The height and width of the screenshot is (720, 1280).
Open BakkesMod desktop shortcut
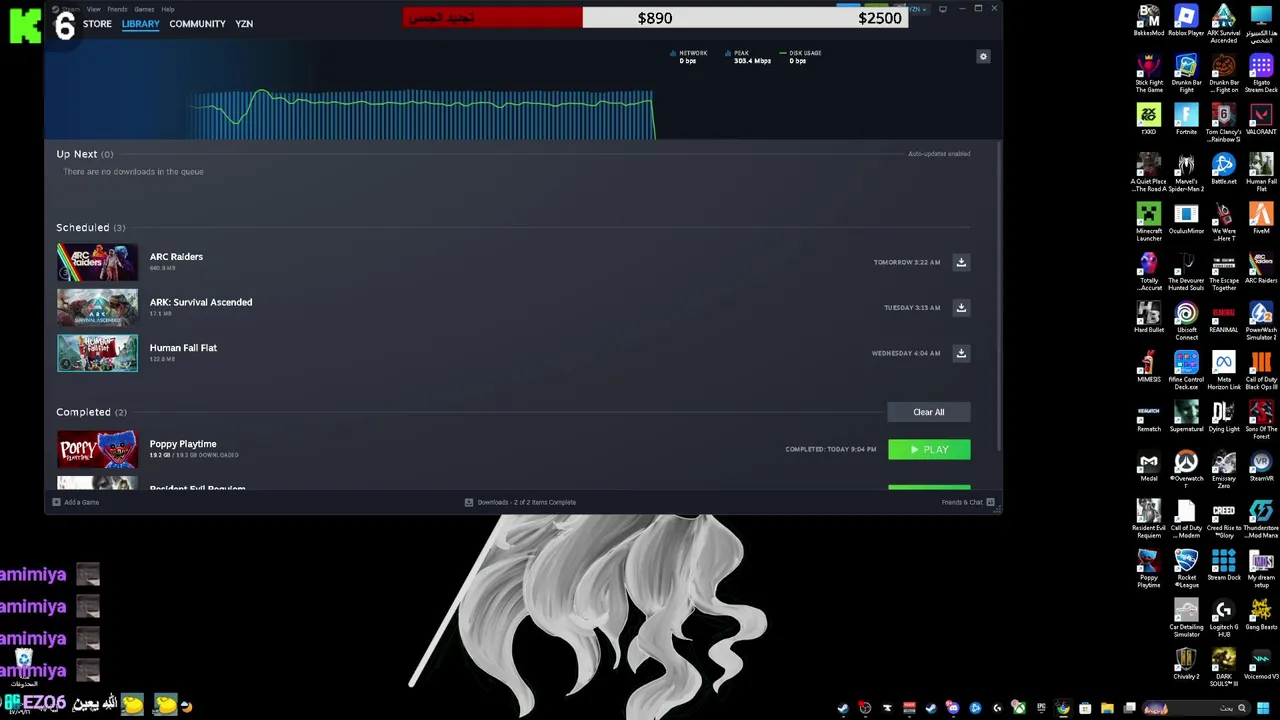coord(1149,22)
